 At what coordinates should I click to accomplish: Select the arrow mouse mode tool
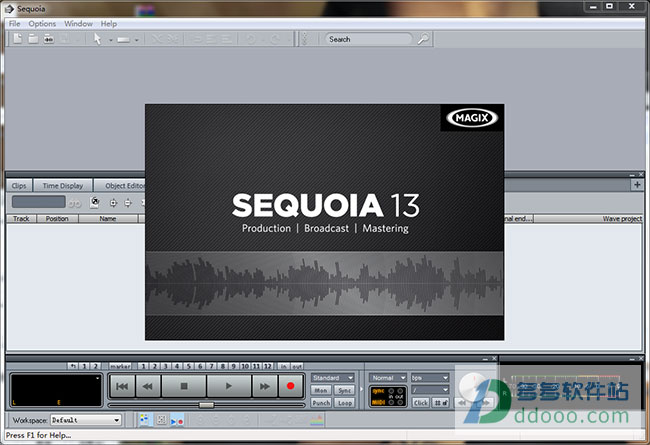pos(97,39)
